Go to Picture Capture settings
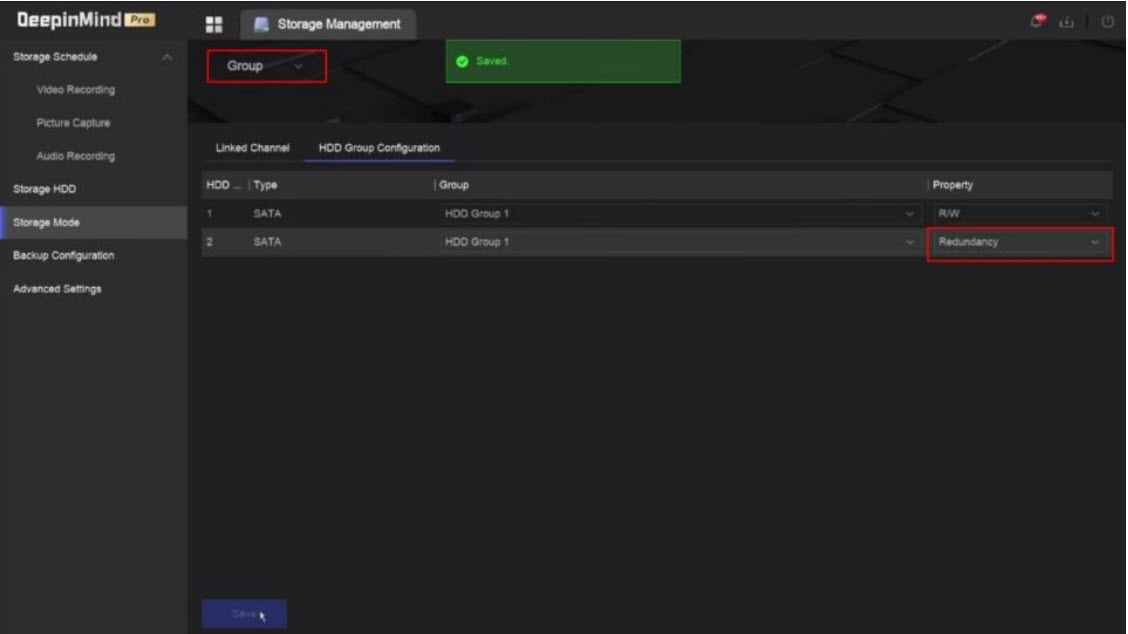The width and height of the screenshot is (1128, 634). click(73, 123)
